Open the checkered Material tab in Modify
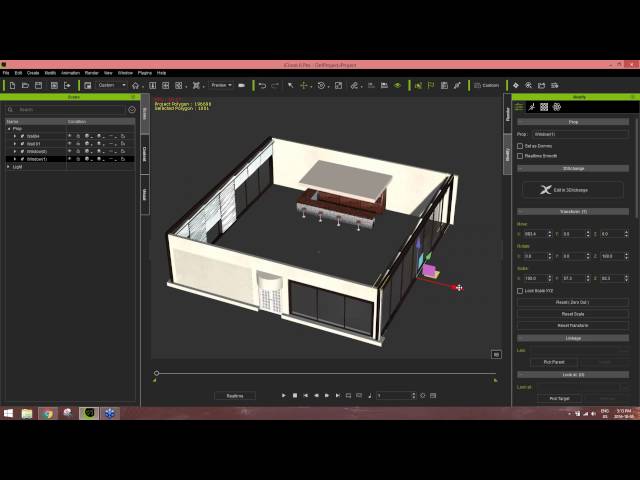 tap(544, 107)
